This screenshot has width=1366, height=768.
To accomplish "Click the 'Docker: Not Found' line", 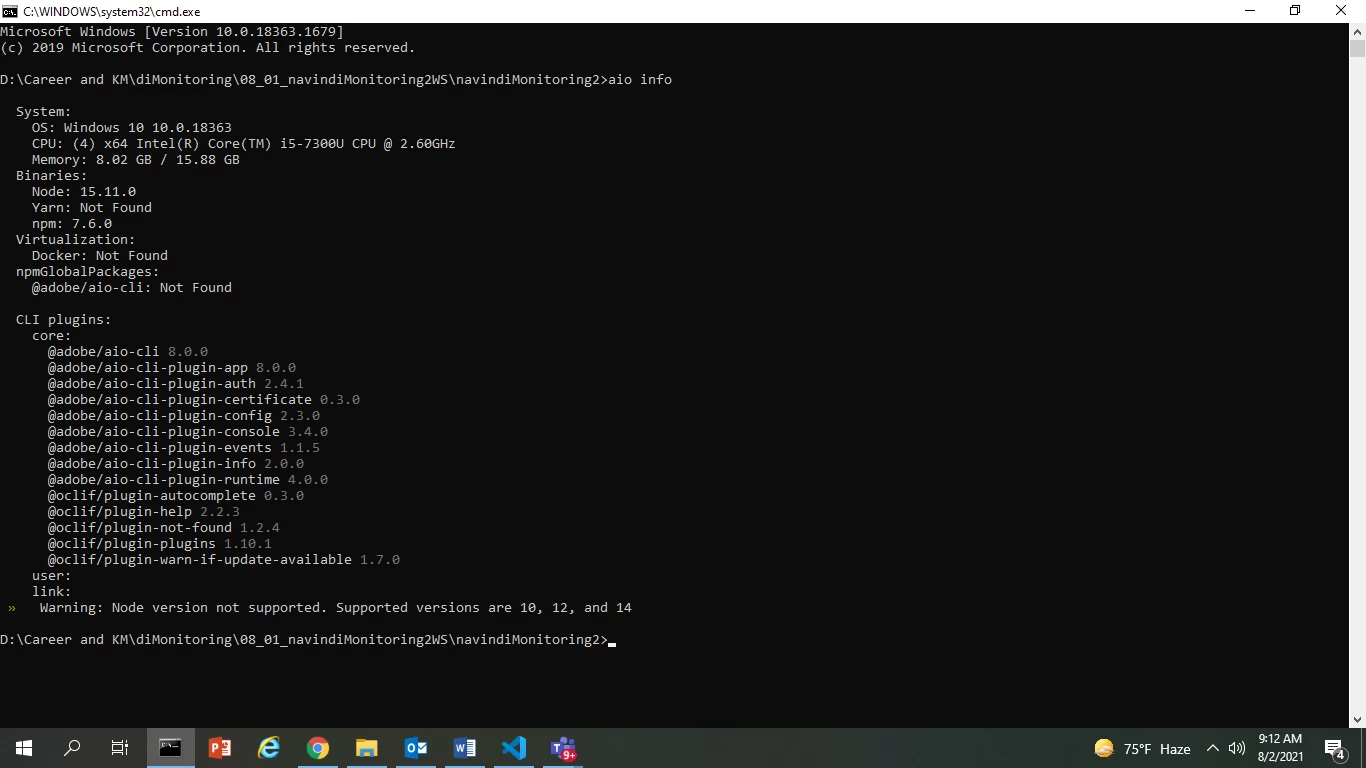I will click(100, 255).
